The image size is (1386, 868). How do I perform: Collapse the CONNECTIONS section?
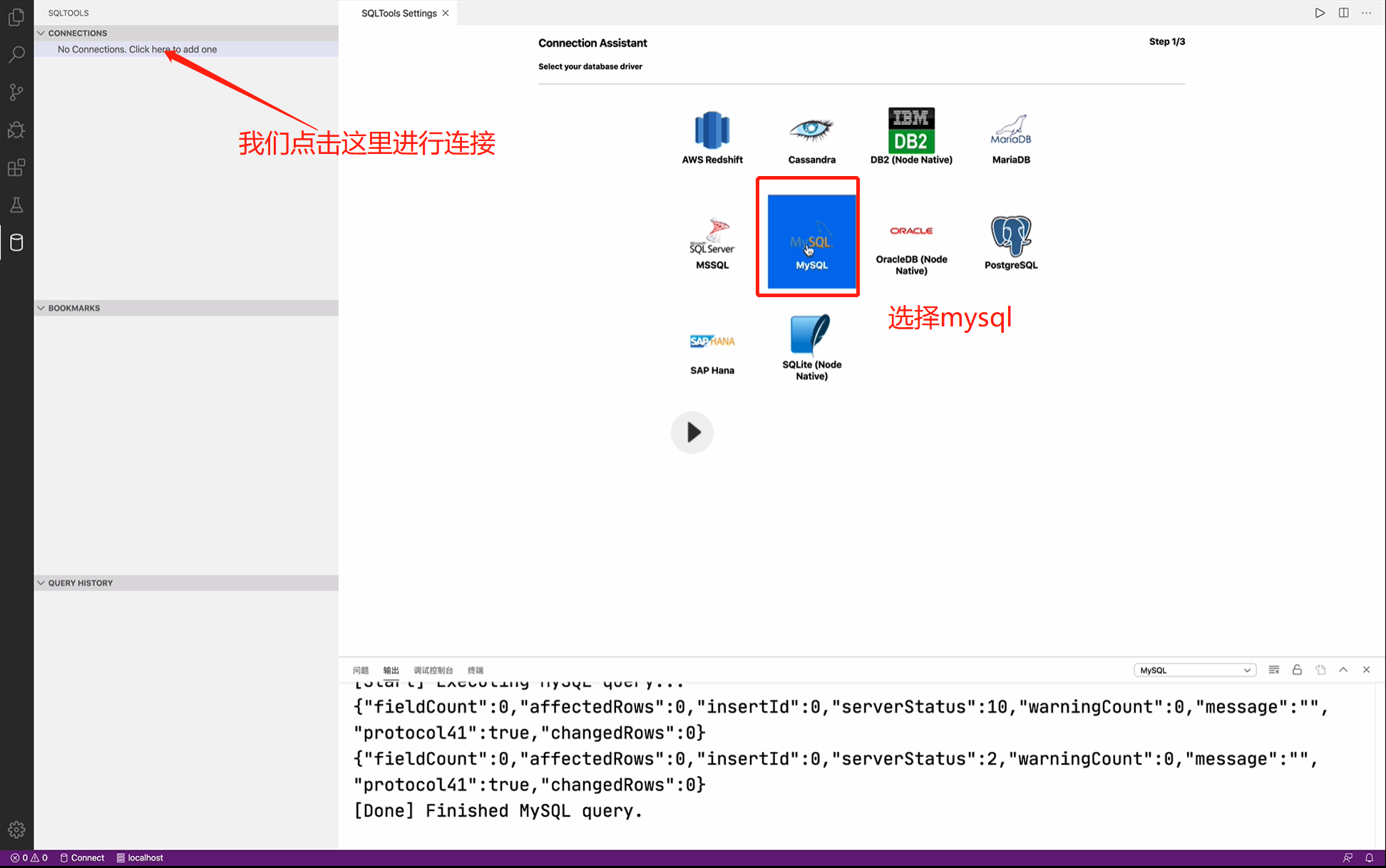[186, 33]
